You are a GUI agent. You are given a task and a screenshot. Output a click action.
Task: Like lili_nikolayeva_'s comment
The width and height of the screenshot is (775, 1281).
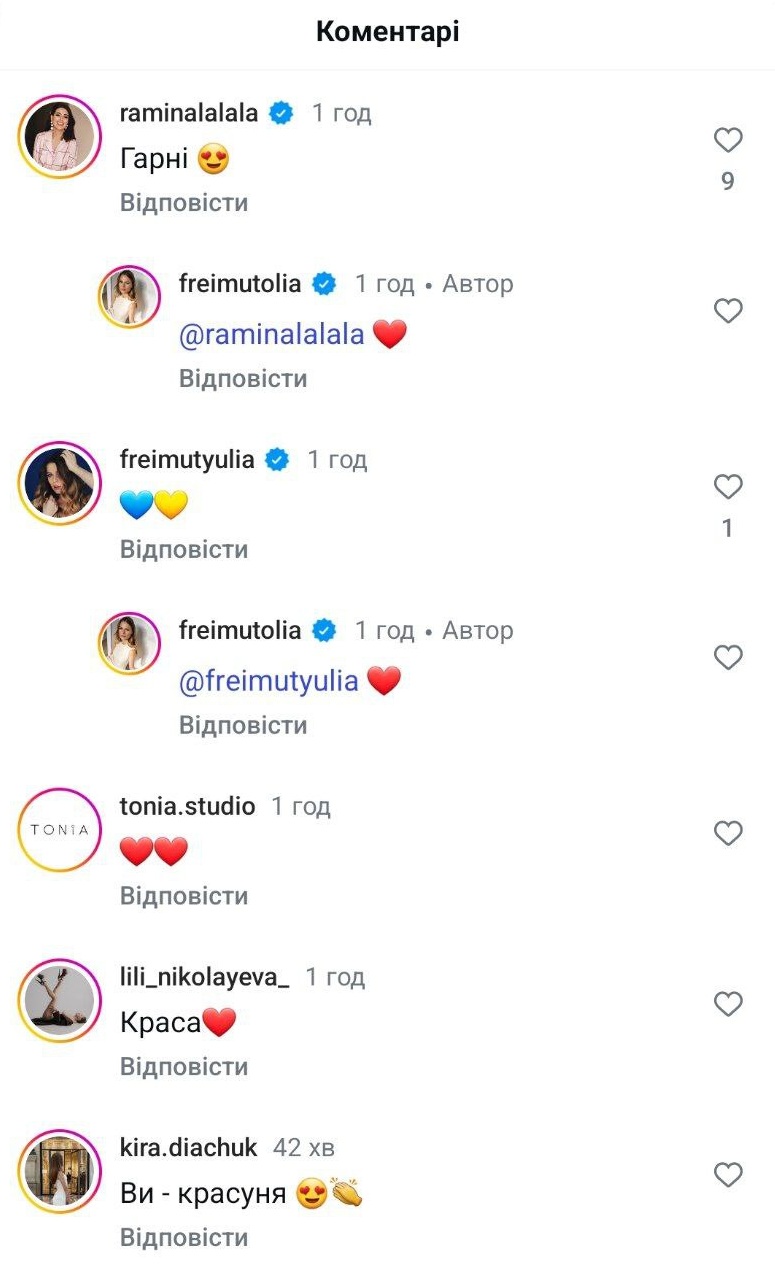click(x=728, y=1004)
